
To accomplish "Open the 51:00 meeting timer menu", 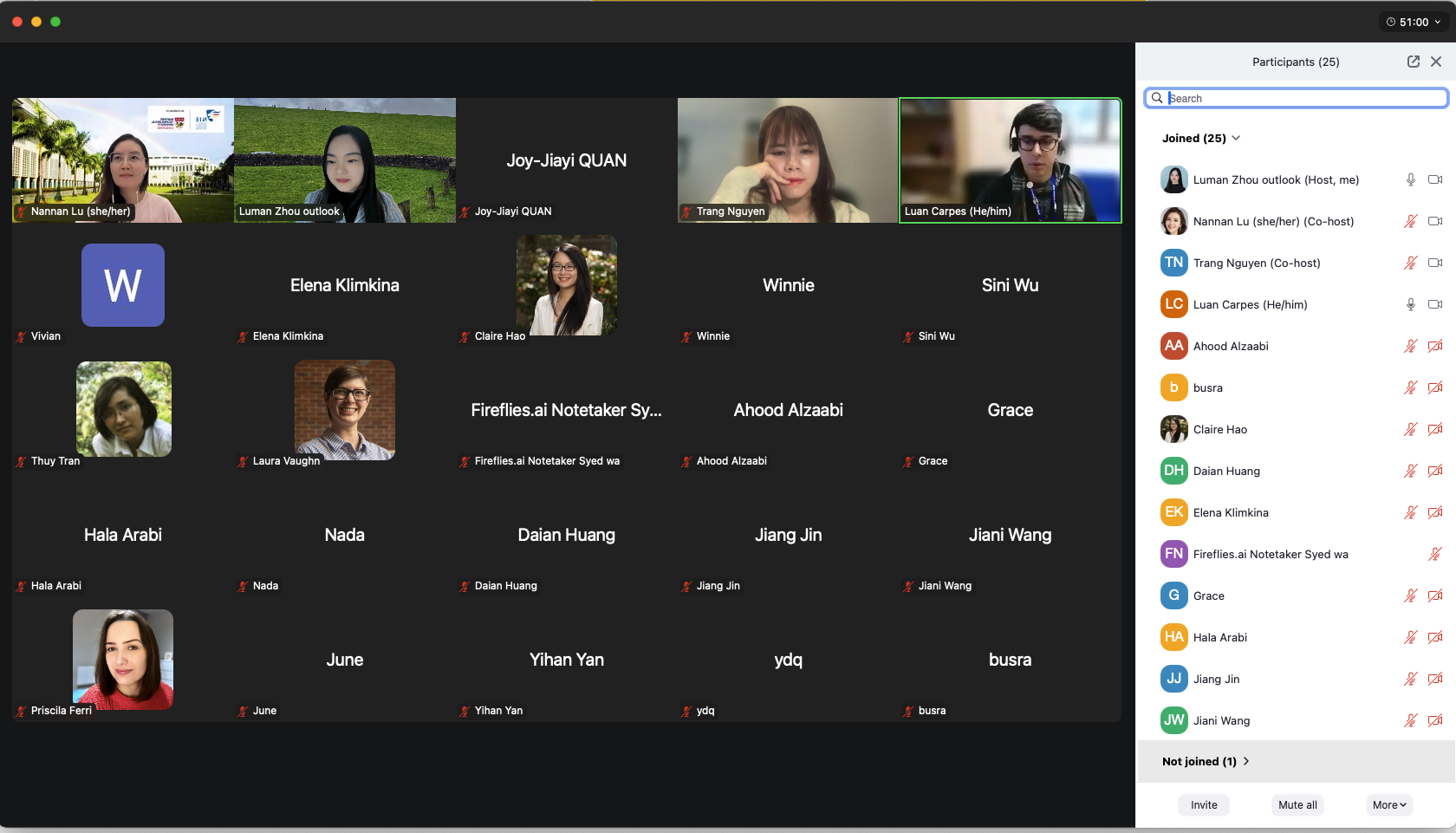I will [1414, 22].
